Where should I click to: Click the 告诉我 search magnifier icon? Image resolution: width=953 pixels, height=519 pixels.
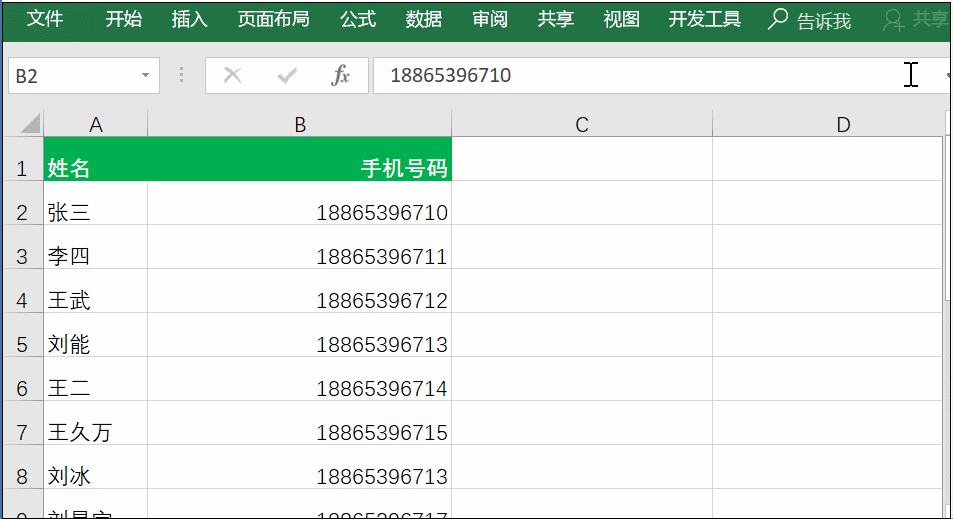tap(777, 19)
